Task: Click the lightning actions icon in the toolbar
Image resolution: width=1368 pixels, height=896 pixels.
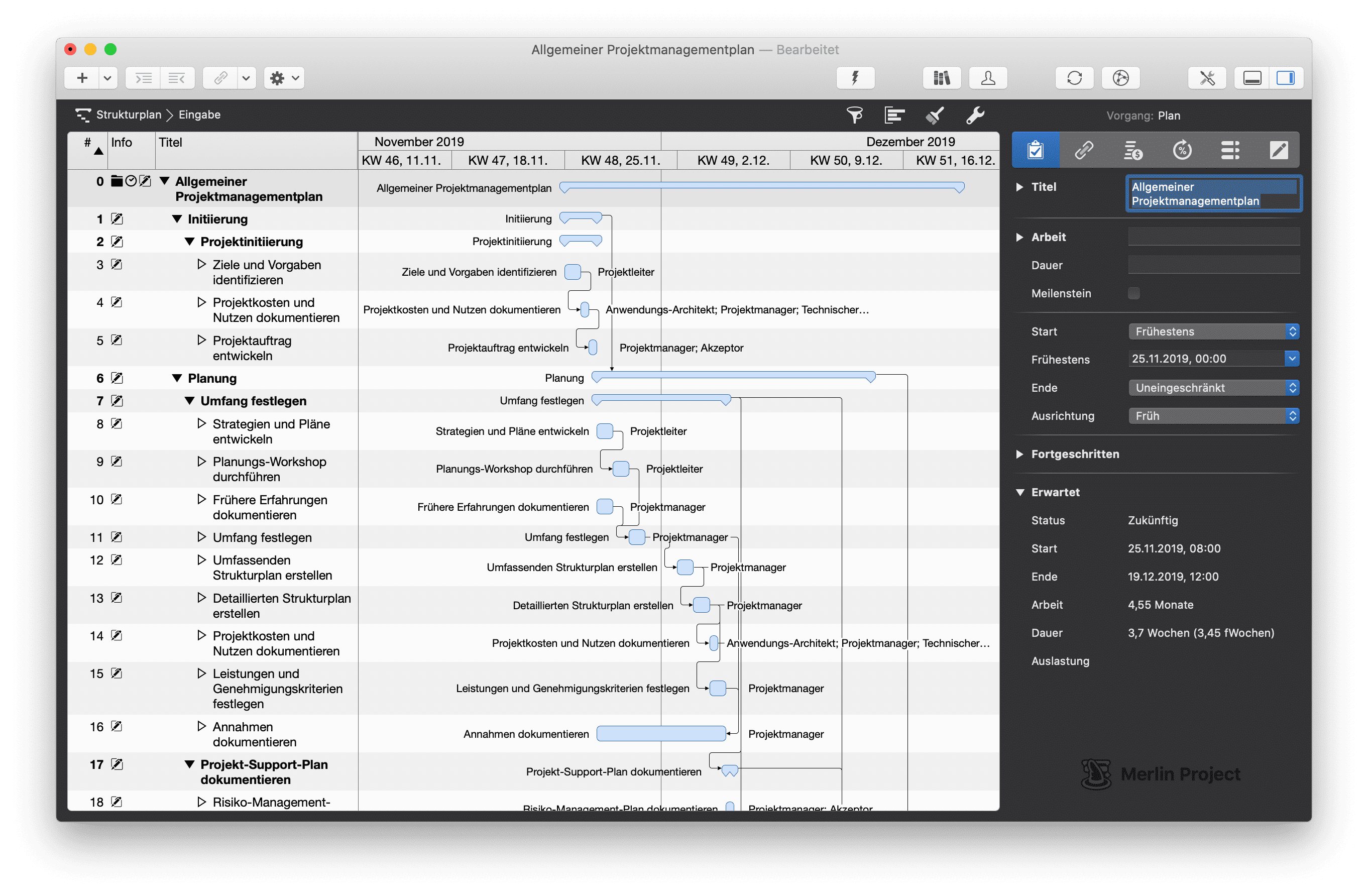Action: tap(855, 77)
